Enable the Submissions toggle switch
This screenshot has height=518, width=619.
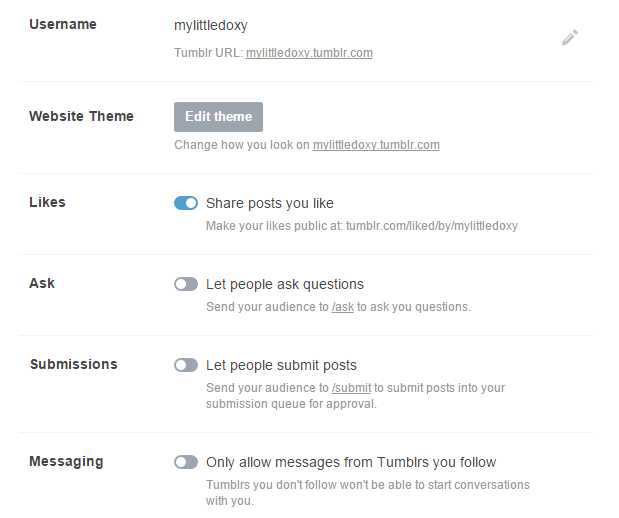(186, 365)
